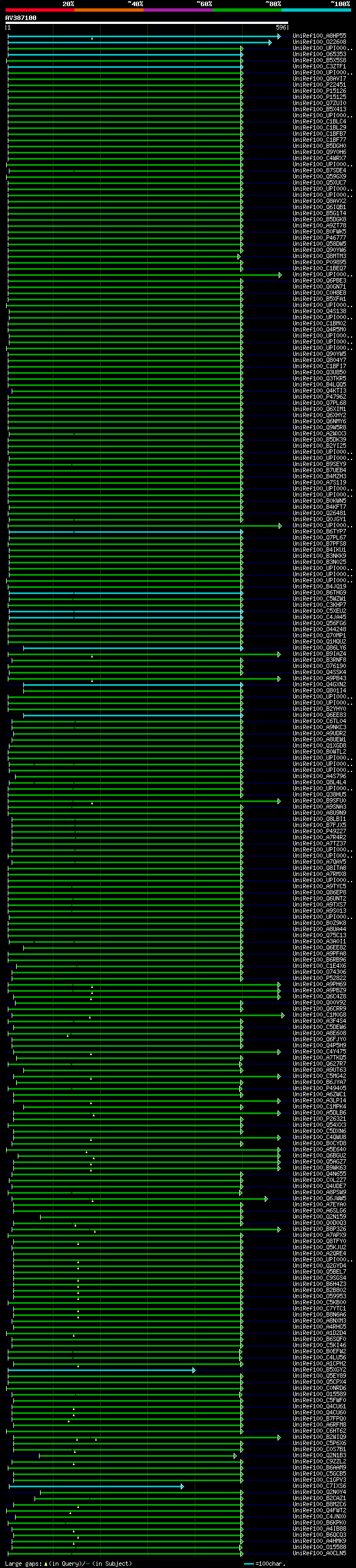Open hit UniRef100_O65353
Screen dimensions: 356x1568
pos(319,55)
